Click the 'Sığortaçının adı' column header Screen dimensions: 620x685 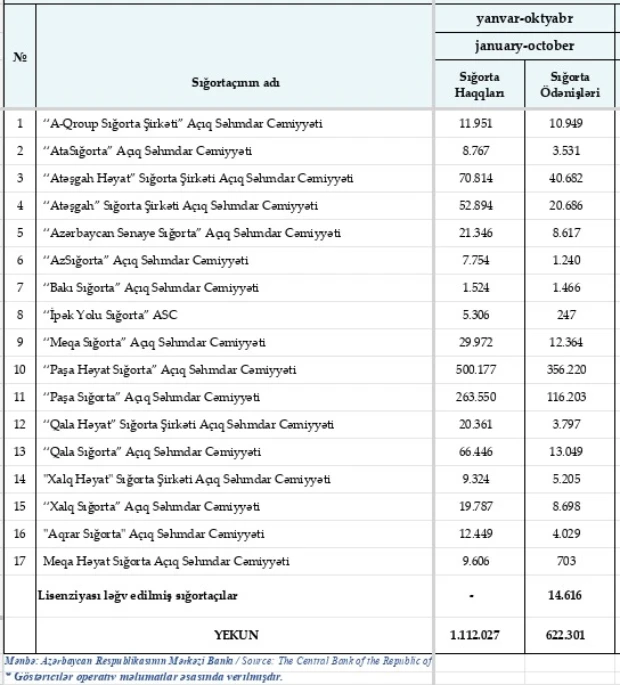click(x=236, y=85)
